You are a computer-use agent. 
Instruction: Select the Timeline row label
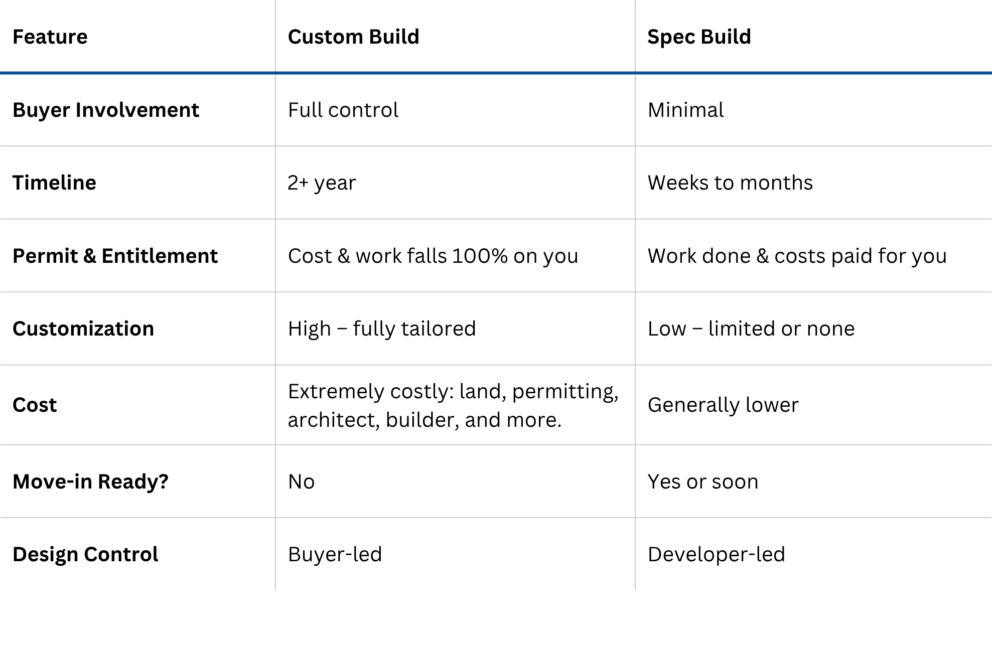coord(54,183)
